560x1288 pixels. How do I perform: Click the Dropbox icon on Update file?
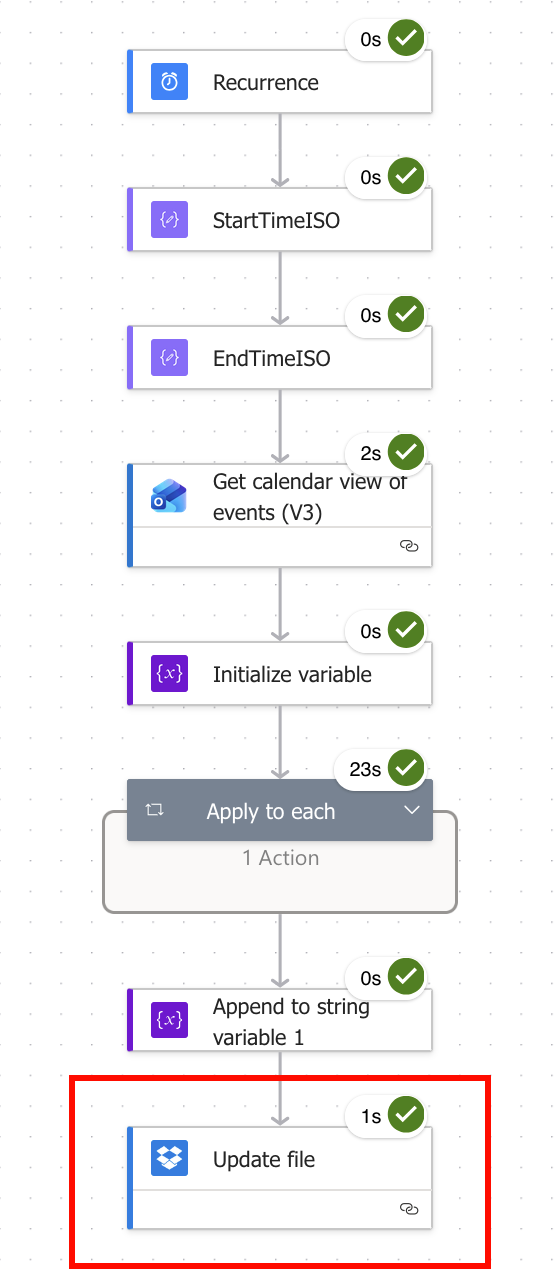coord(170,1160)
